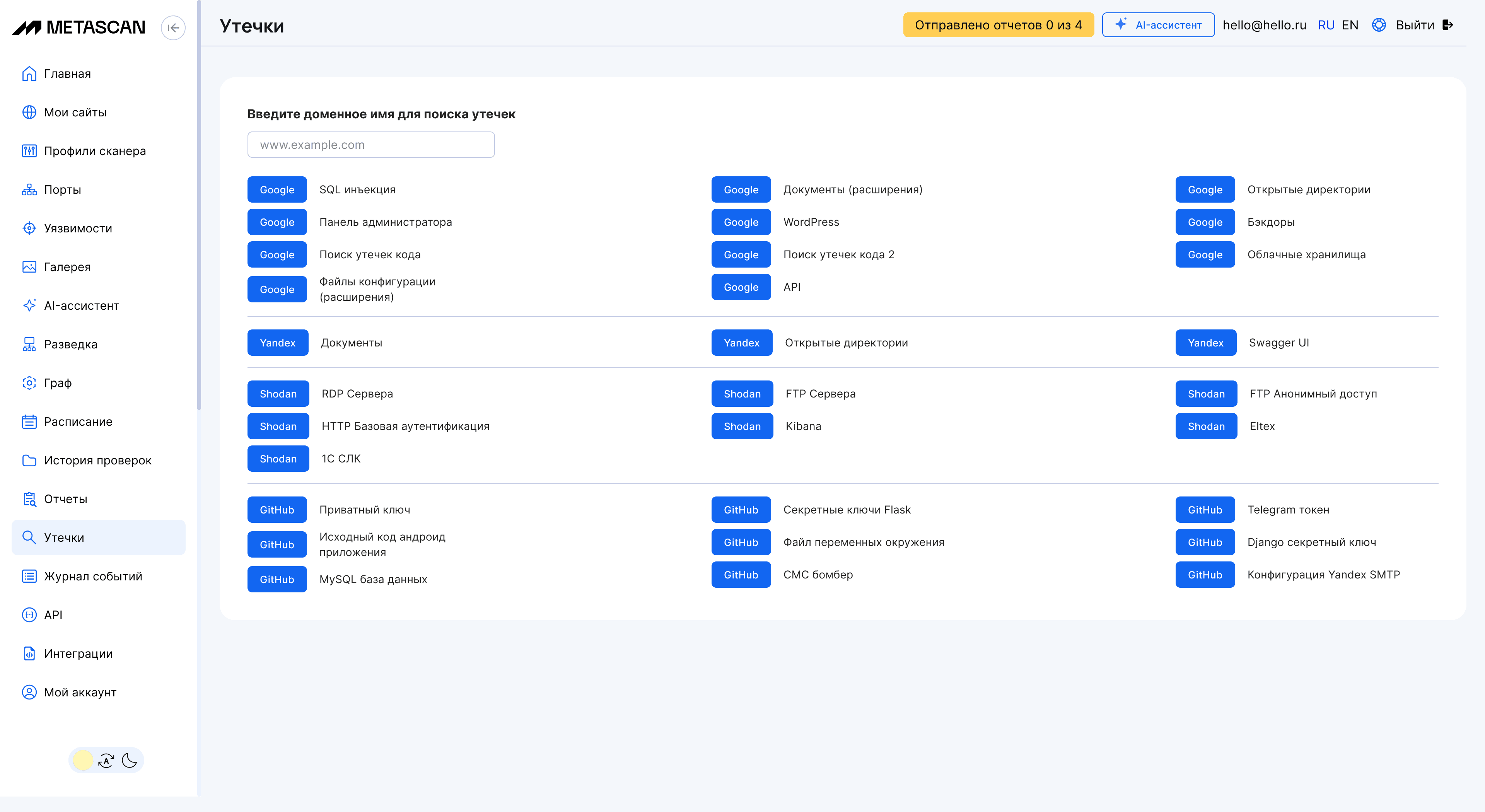Open Журнал событий menu item
Image resolution: width=1485 pixels, height=812 pixels.
pyautogui.click(x=99, y=576)
